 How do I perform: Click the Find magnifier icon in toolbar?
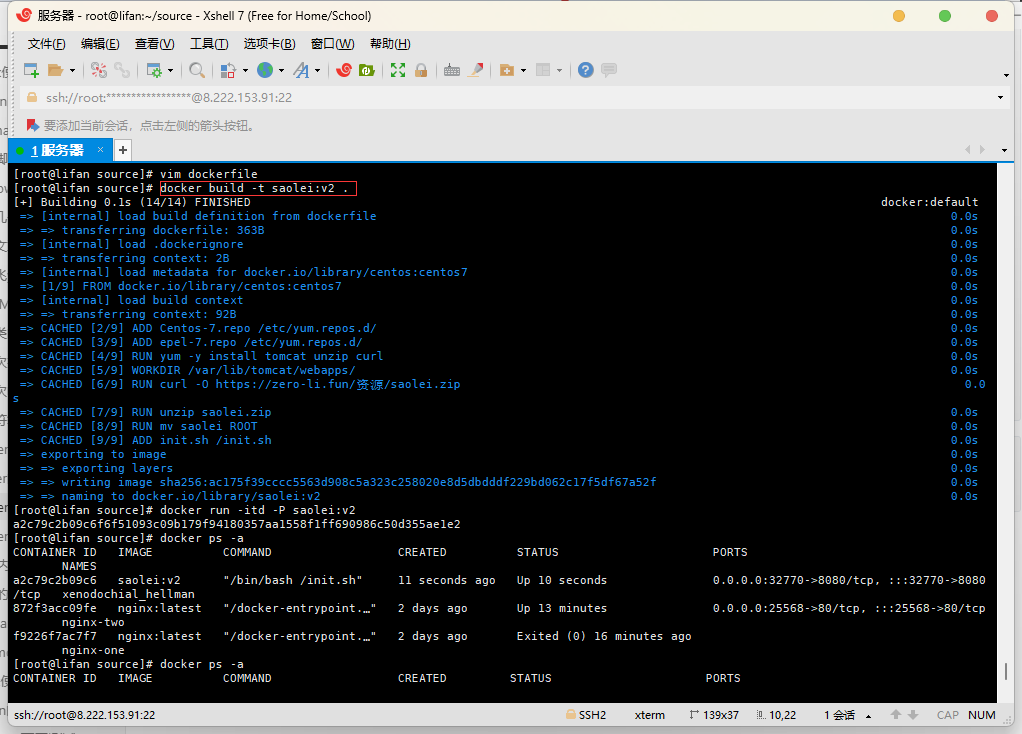(197, 70)
